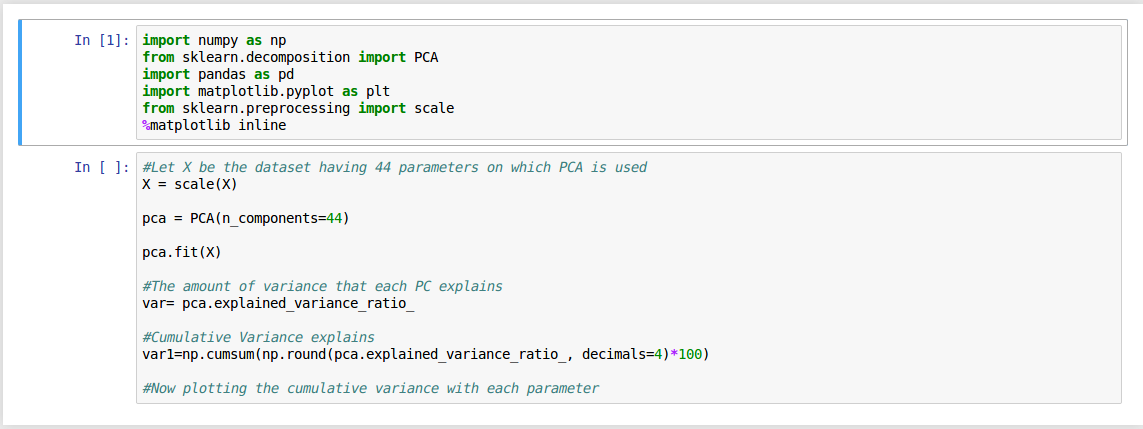Click the '%matplotlib inline' magic line
This screenshot has height=429, width=1143.
coord(214,125)
